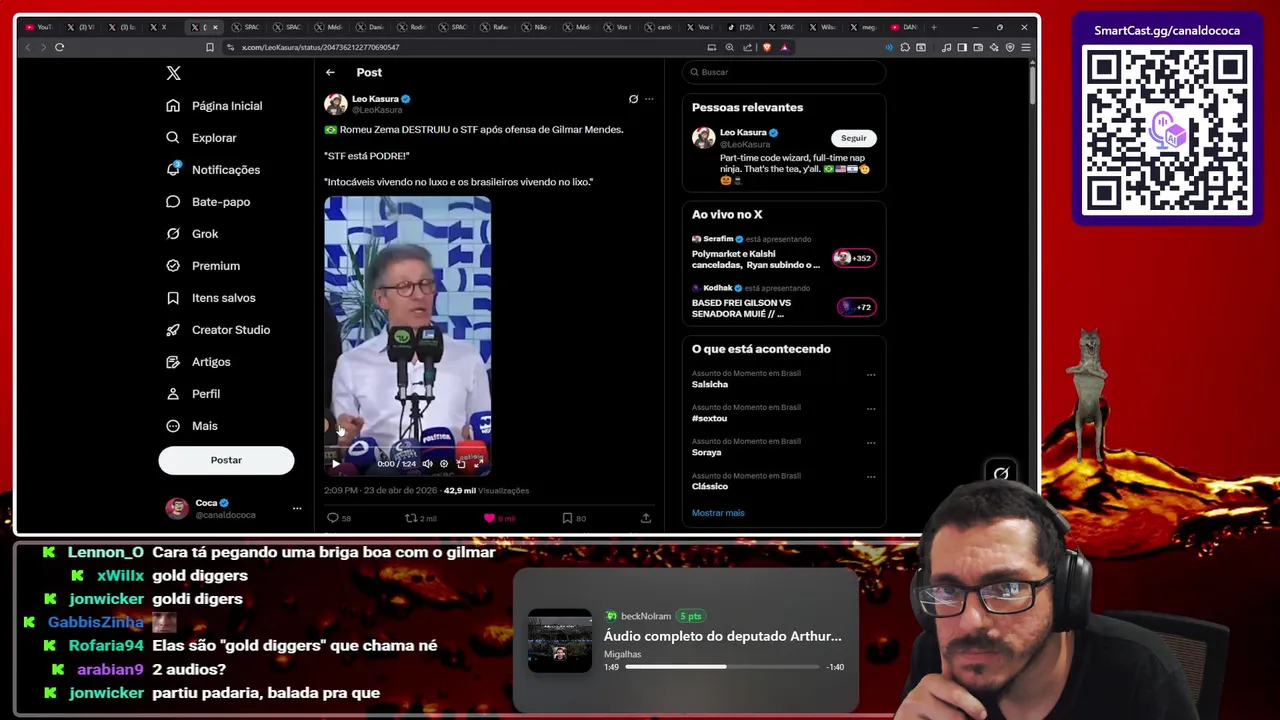The height and width of the screenshot is (720, 1280).
Task: Open more options for Soraya trend
Action: pos(871,443)
